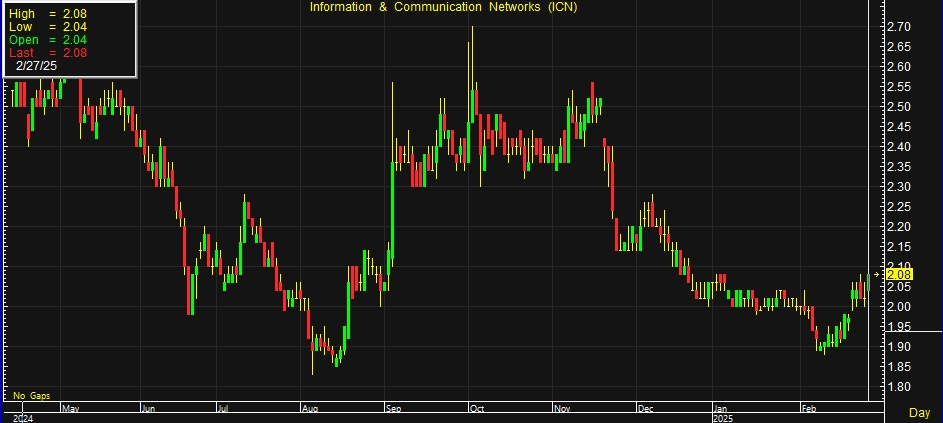Select the green Open = 2.04 line
The image size is (943, 423).
(x=46, y=39)
